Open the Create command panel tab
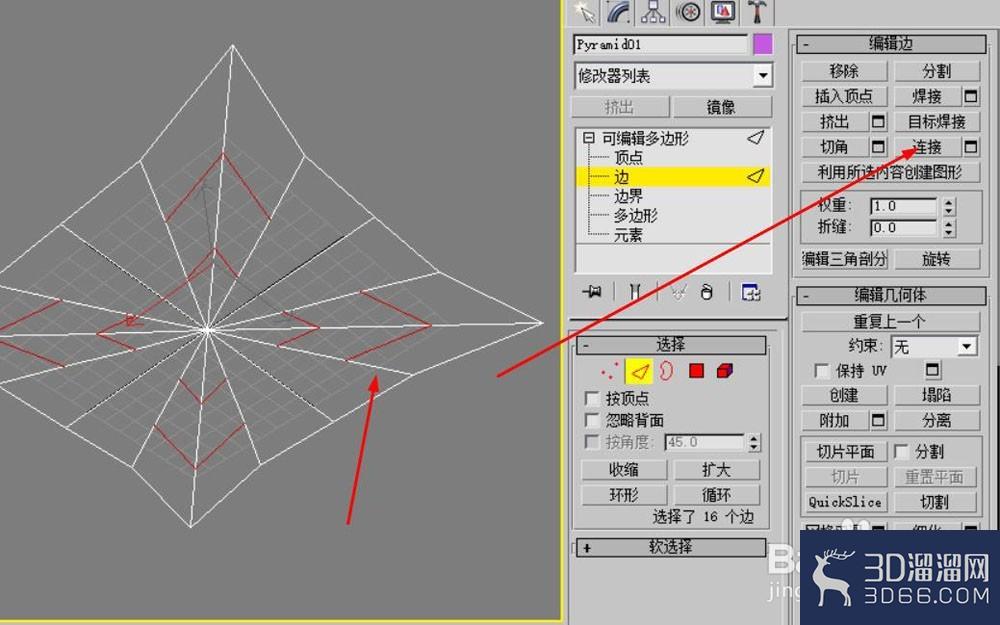The image size is (1000, 625). (x=584, y=12)
